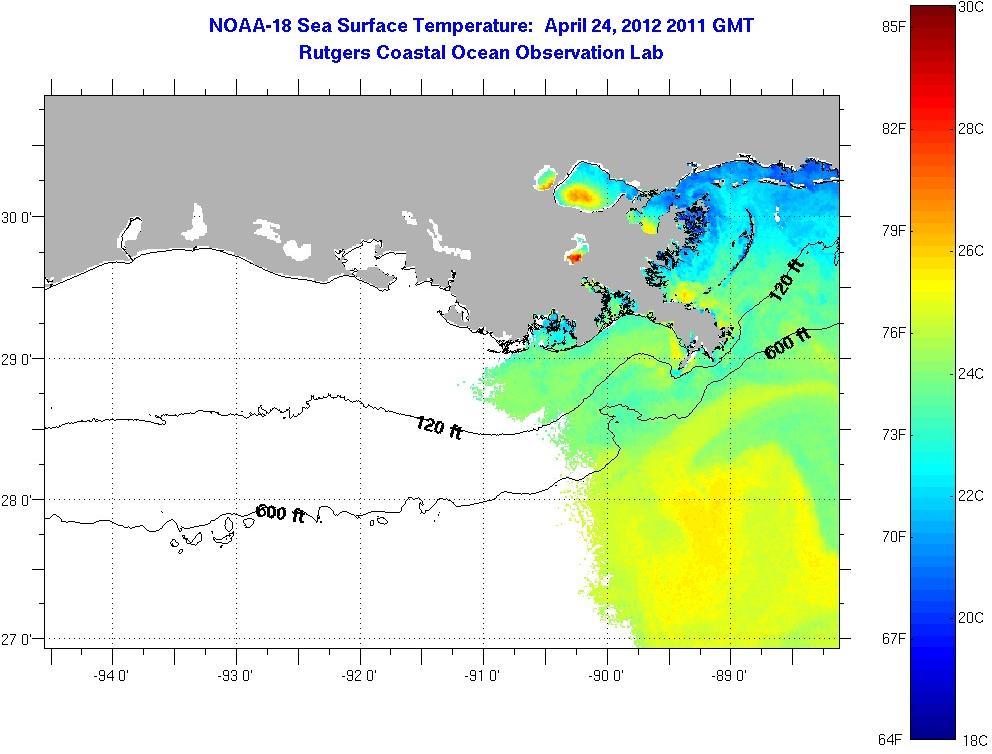992x754 pixels.
Task: Click the 76F colorbar label
Action: (x=893, y=333)
